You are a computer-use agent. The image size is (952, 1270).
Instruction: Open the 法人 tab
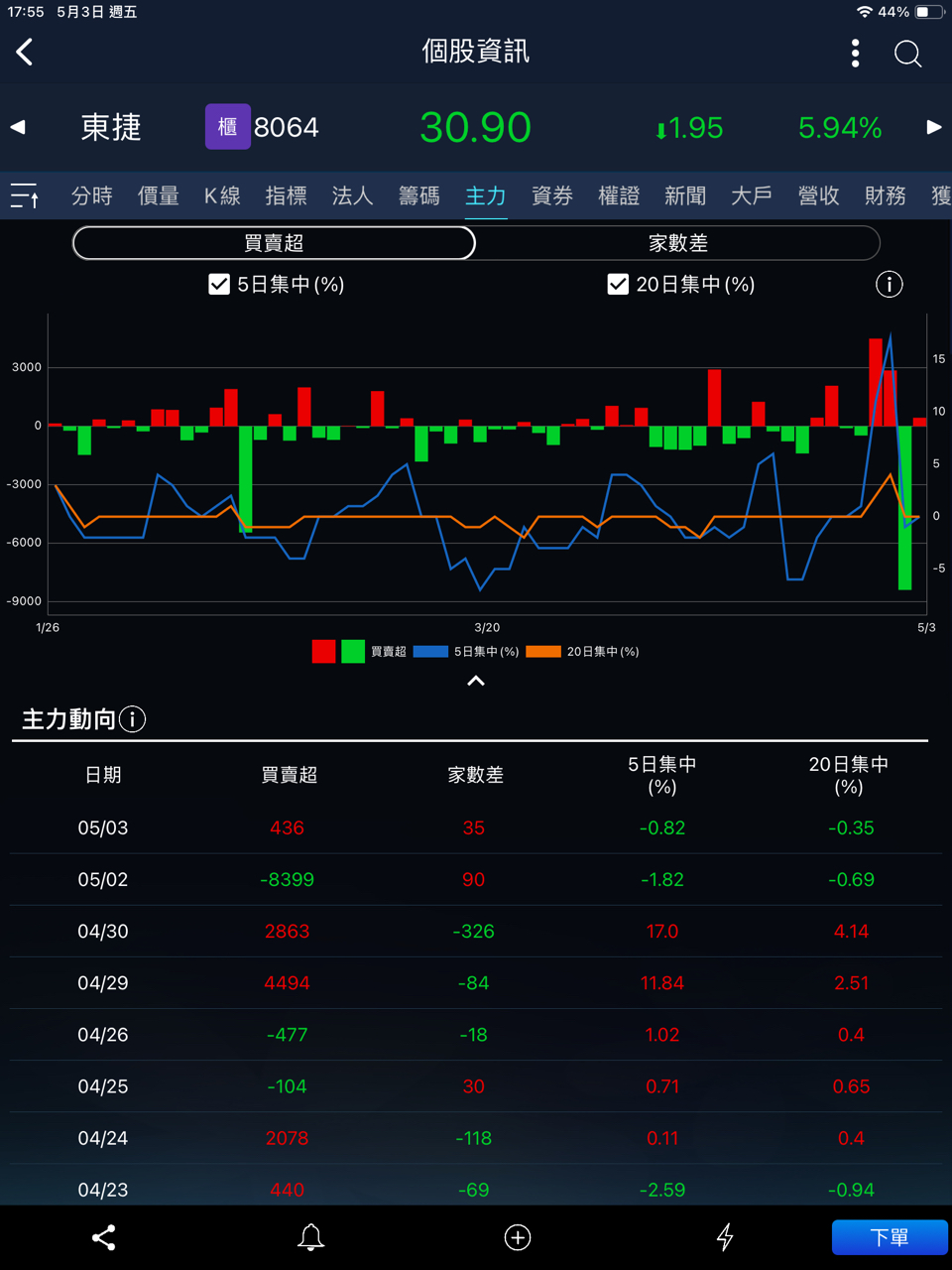tap(352, 195)
